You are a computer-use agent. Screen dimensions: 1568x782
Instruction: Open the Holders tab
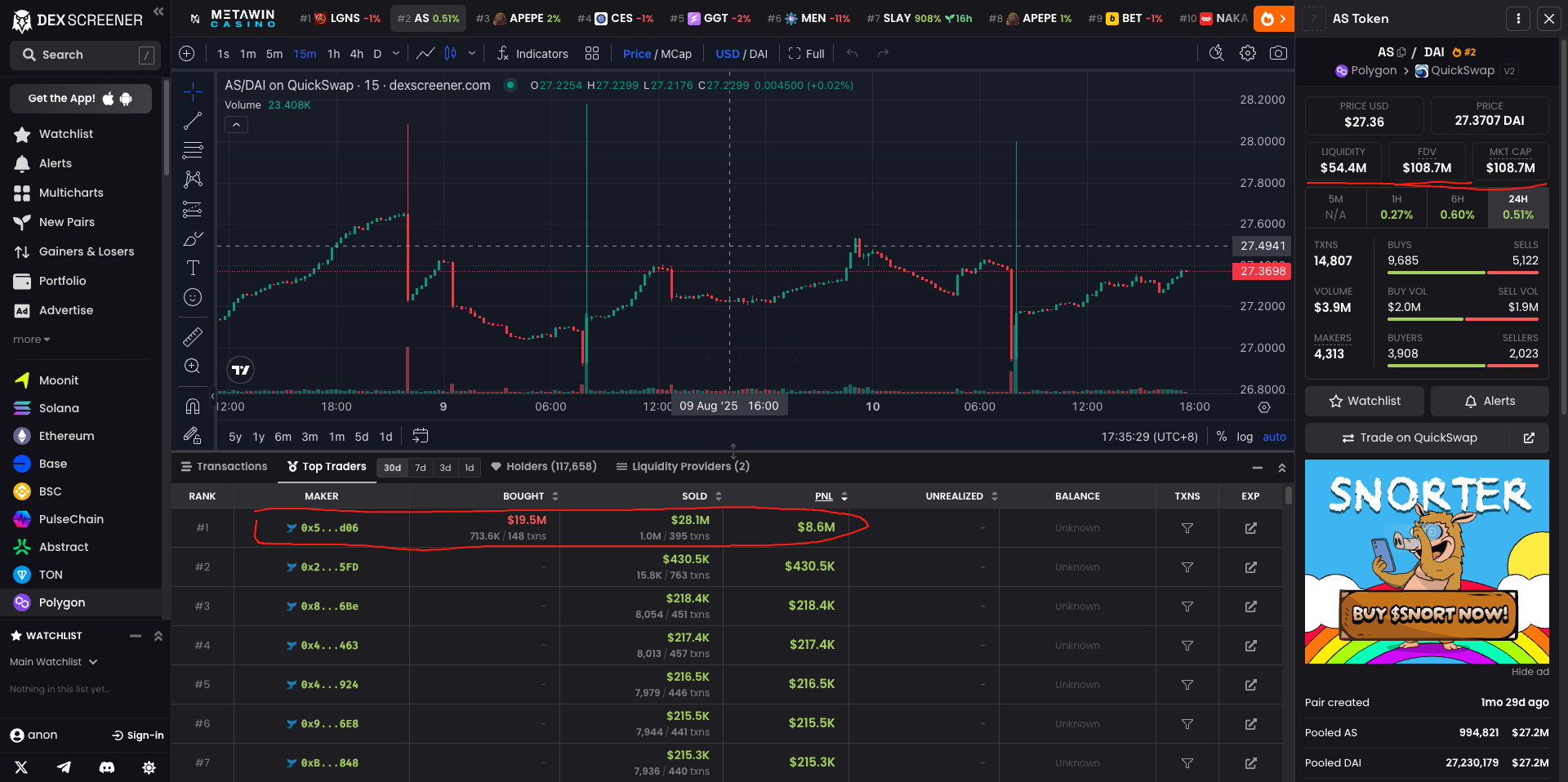pyautogui.click(x=544, y=467)
